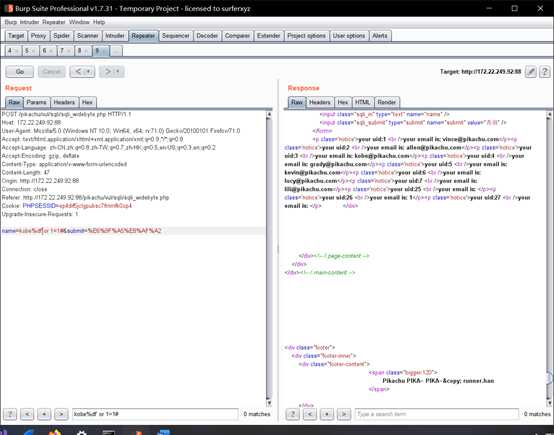Screen dimensions: 554x435
Task: Open the Help menu
Action: pyautogui.click(x=99, y=22)
